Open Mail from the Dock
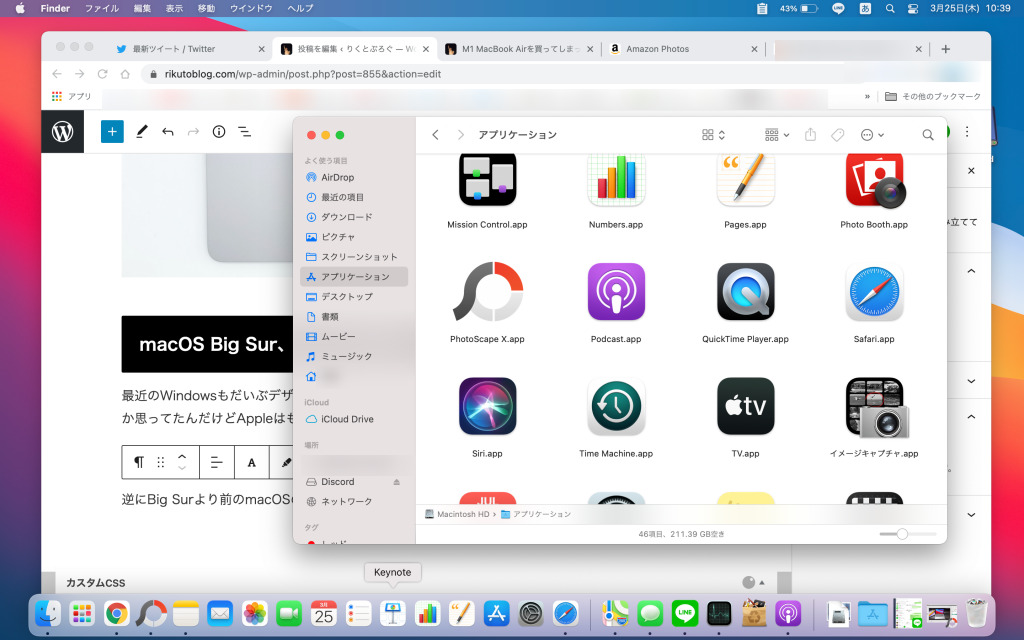Viewport: 1024px width, 640px height. point(220,613)
